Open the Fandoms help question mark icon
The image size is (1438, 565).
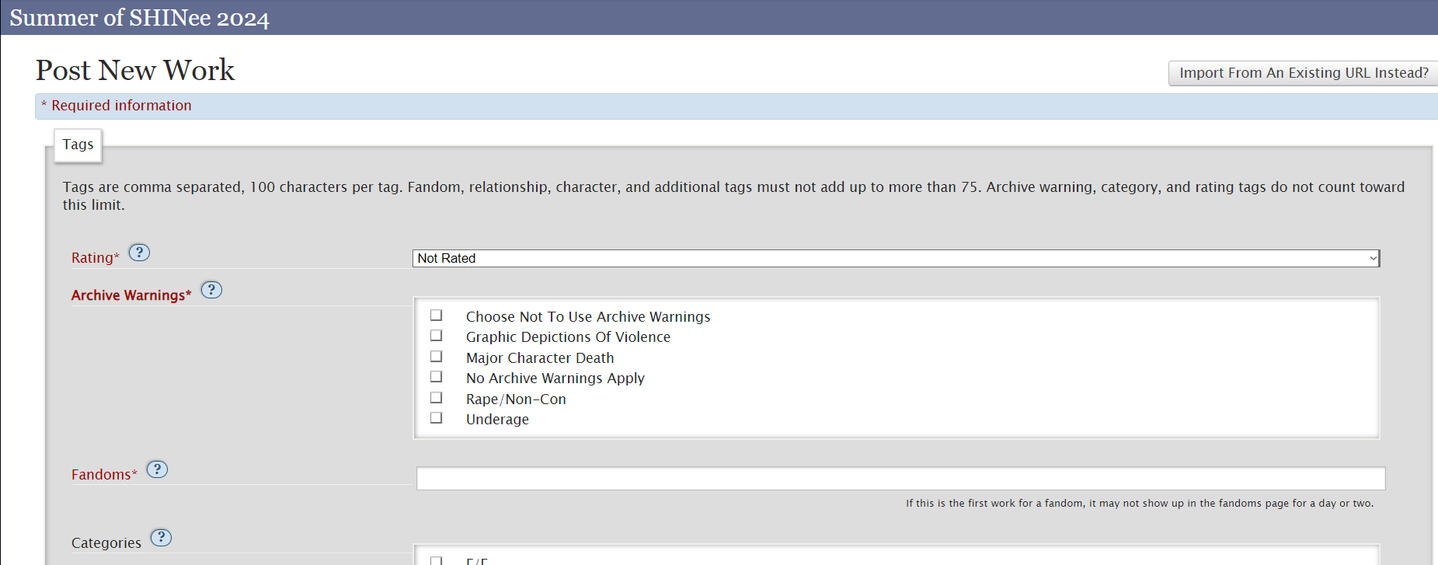[x=157, y=469]
